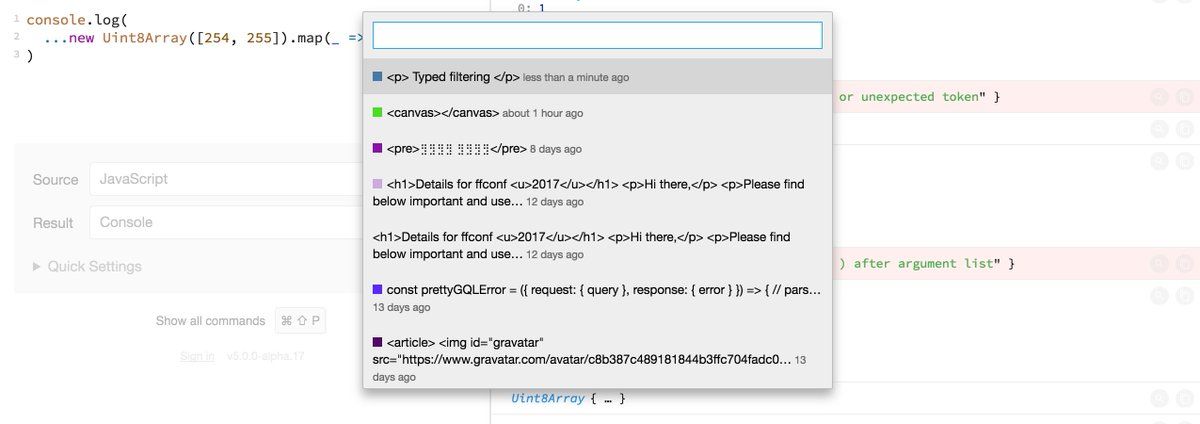Click the green square beside canvas entry

click(x=377, y=113)
